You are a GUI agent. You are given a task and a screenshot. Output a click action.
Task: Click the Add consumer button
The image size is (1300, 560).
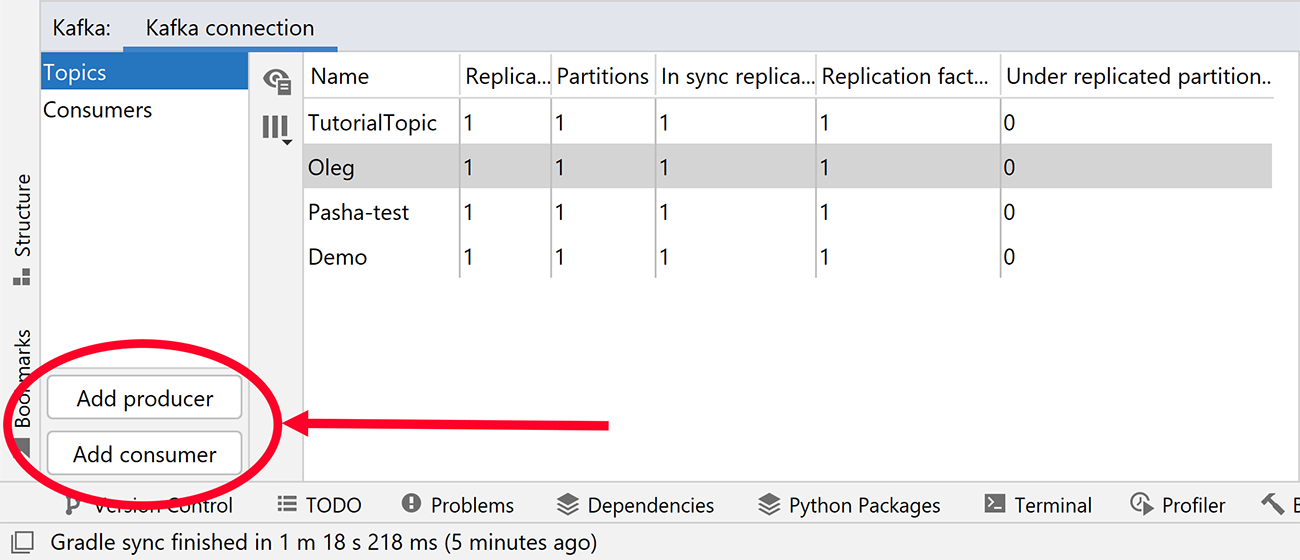[x=145, y=454]
